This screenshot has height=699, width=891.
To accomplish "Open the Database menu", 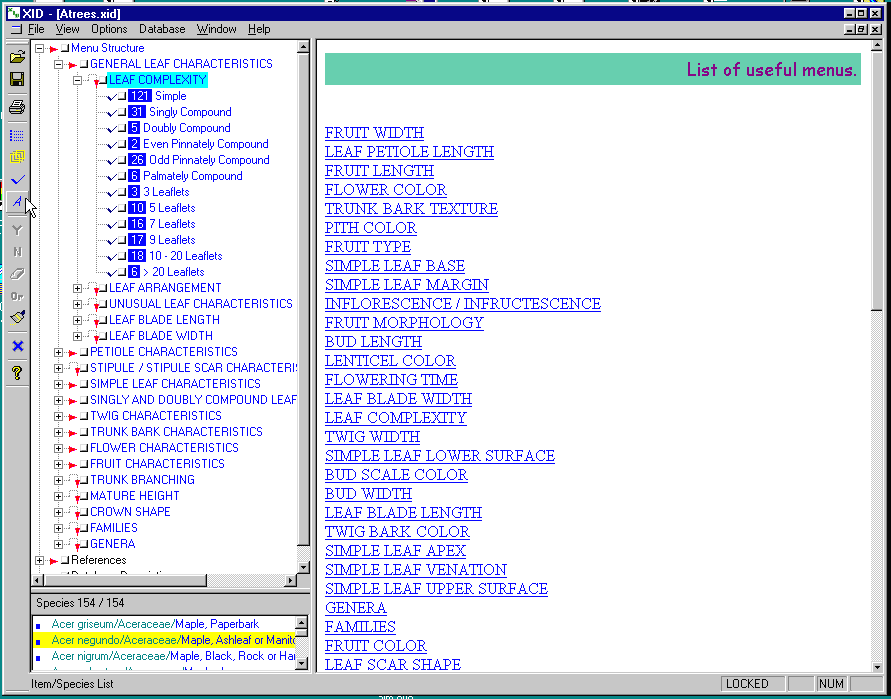I will pyautogui.click(x=162, y=29).
